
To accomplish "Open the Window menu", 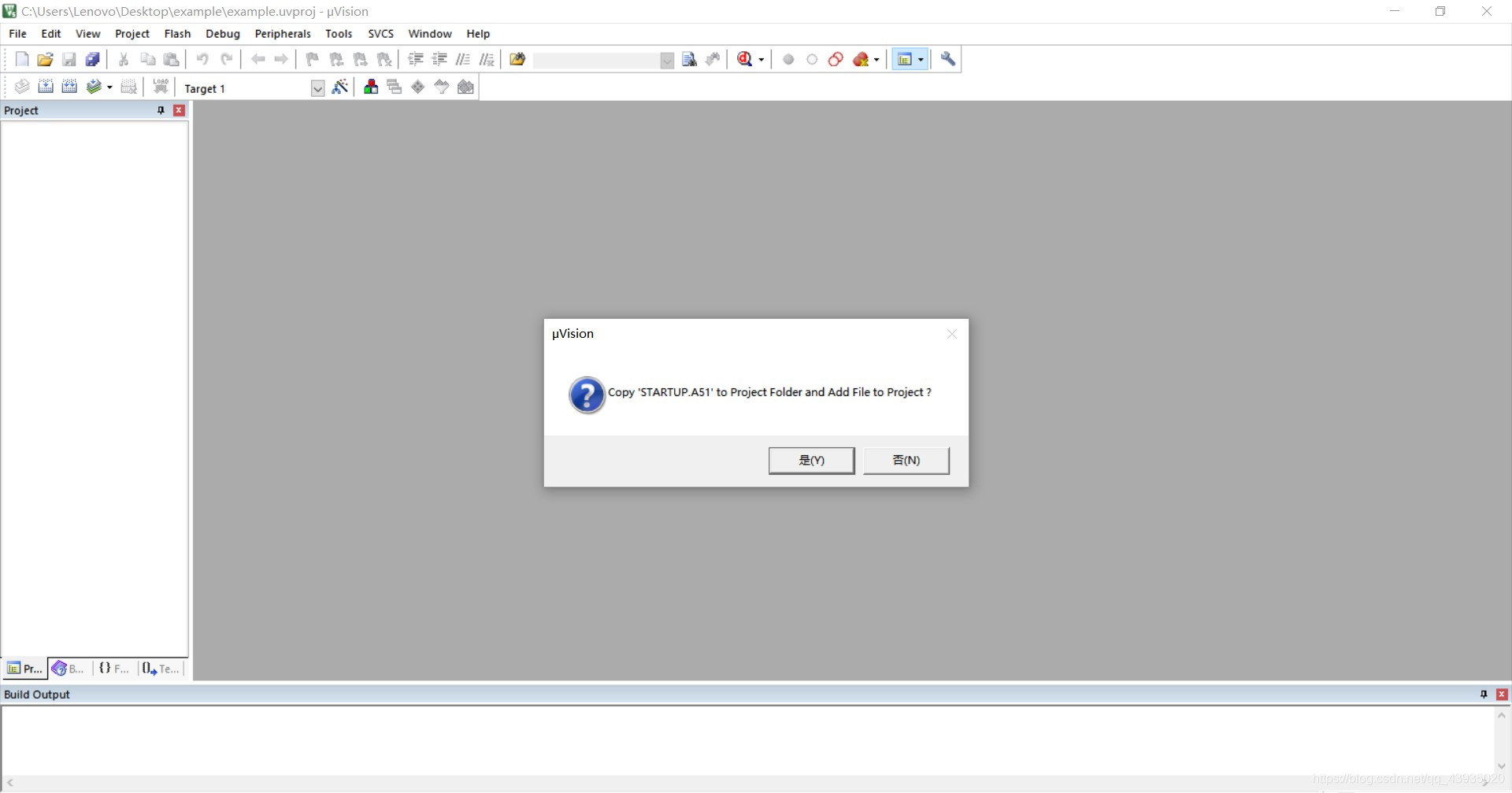I will tap(430, 34).
